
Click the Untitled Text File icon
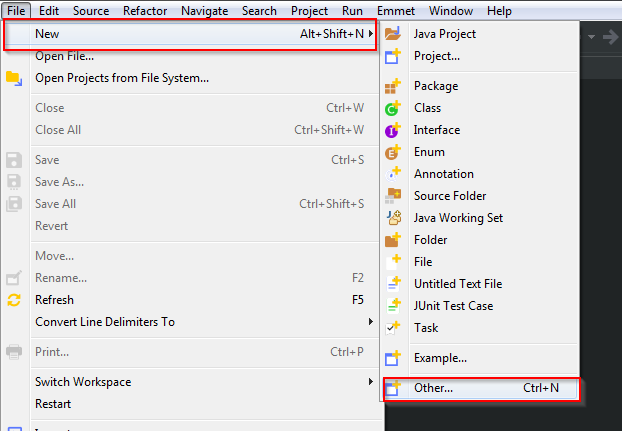(x=393, y=284)
